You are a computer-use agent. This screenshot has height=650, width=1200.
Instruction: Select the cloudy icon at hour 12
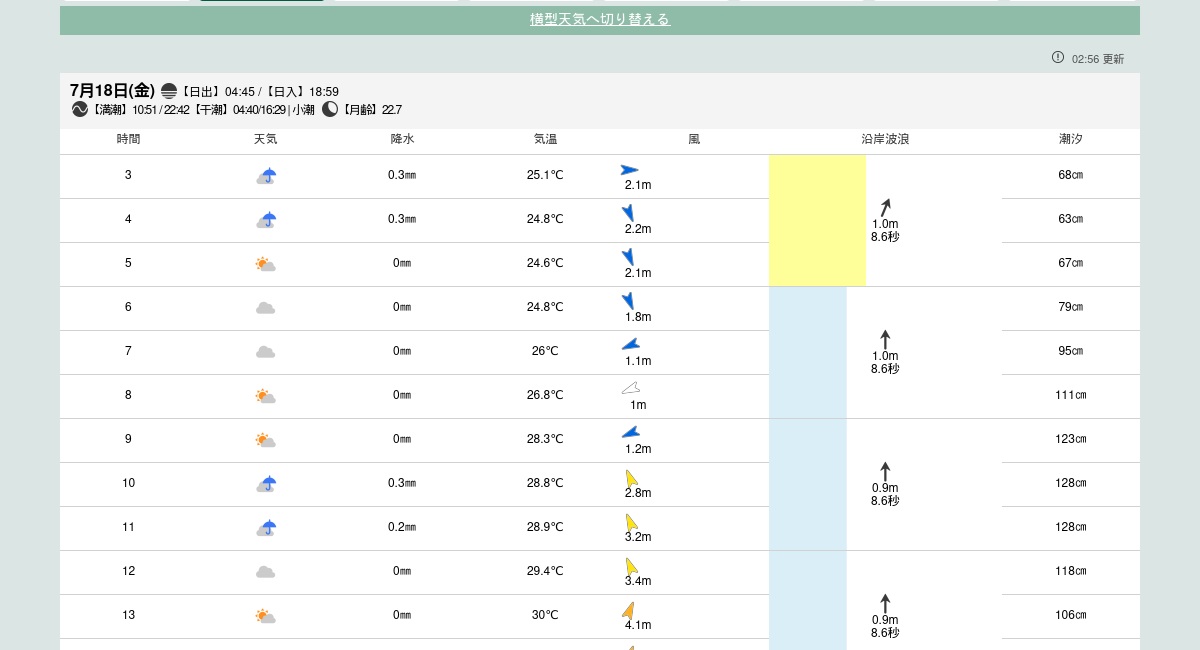265,572
